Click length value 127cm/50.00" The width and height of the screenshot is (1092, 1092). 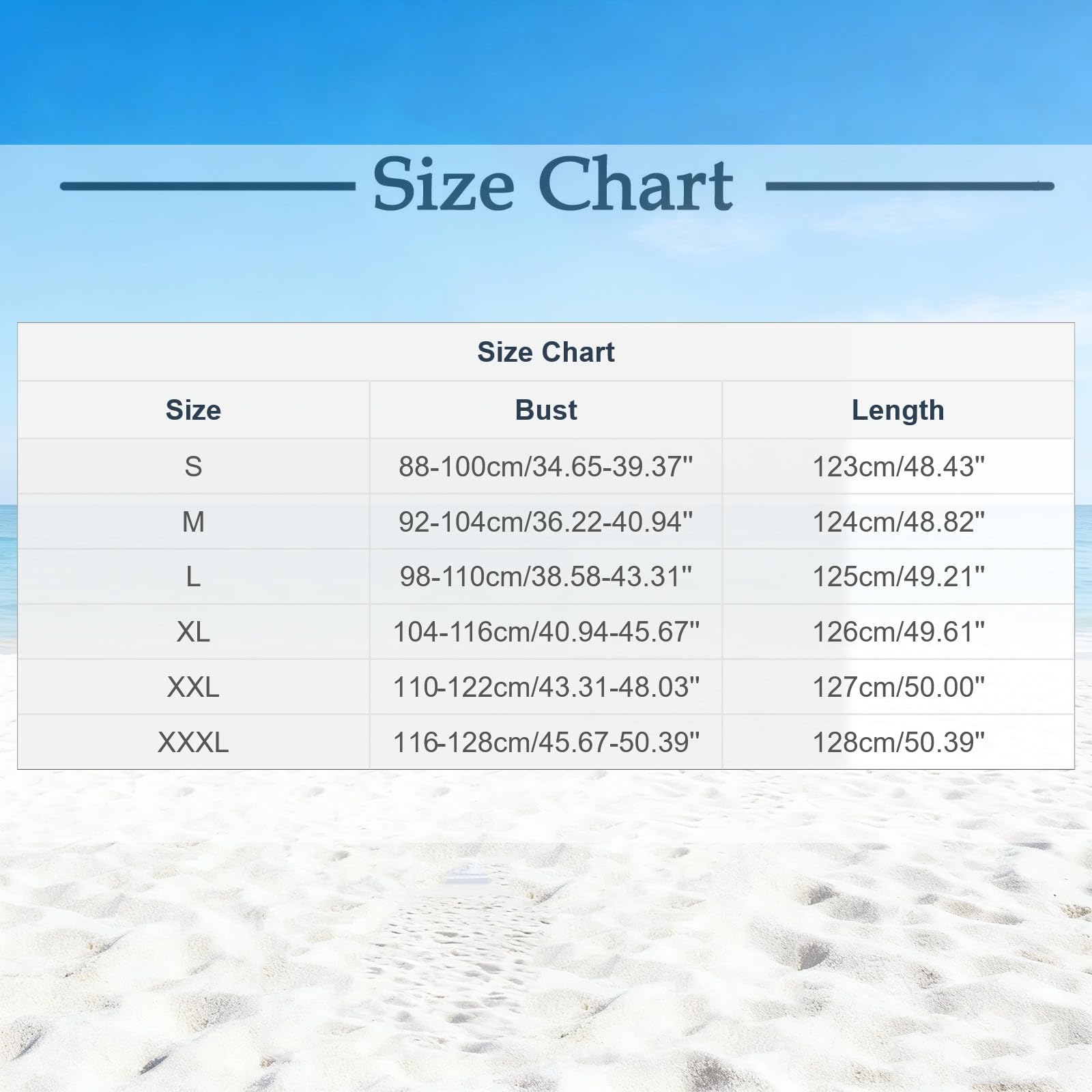[x=898, y=687]
